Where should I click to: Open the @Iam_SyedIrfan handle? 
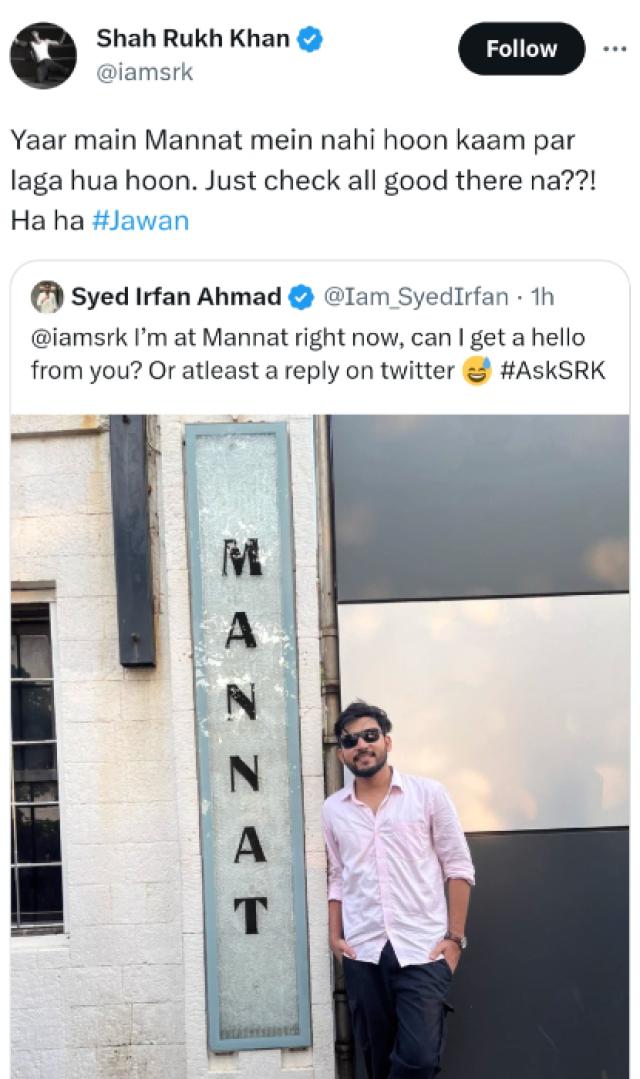tap(412, 297)
